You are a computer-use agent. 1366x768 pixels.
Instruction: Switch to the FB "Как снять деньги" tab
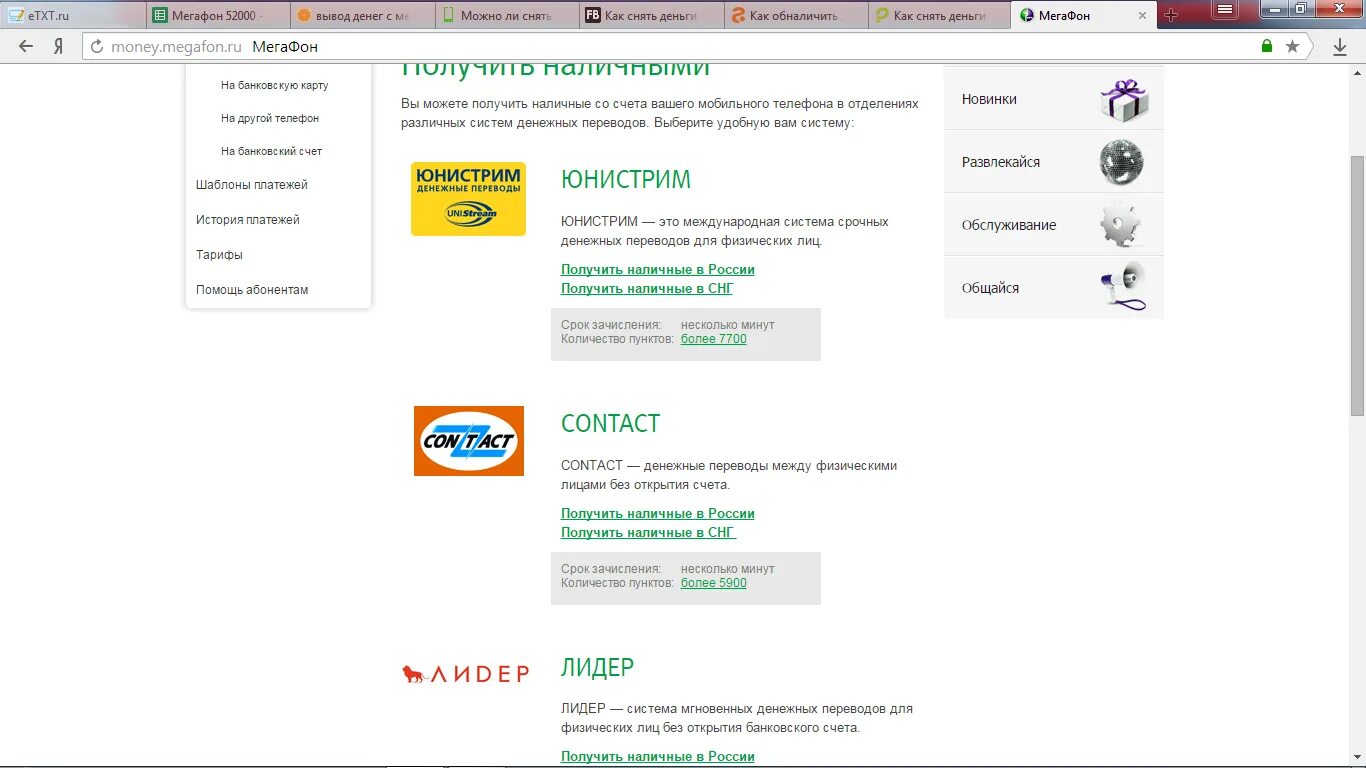(651, 16)
